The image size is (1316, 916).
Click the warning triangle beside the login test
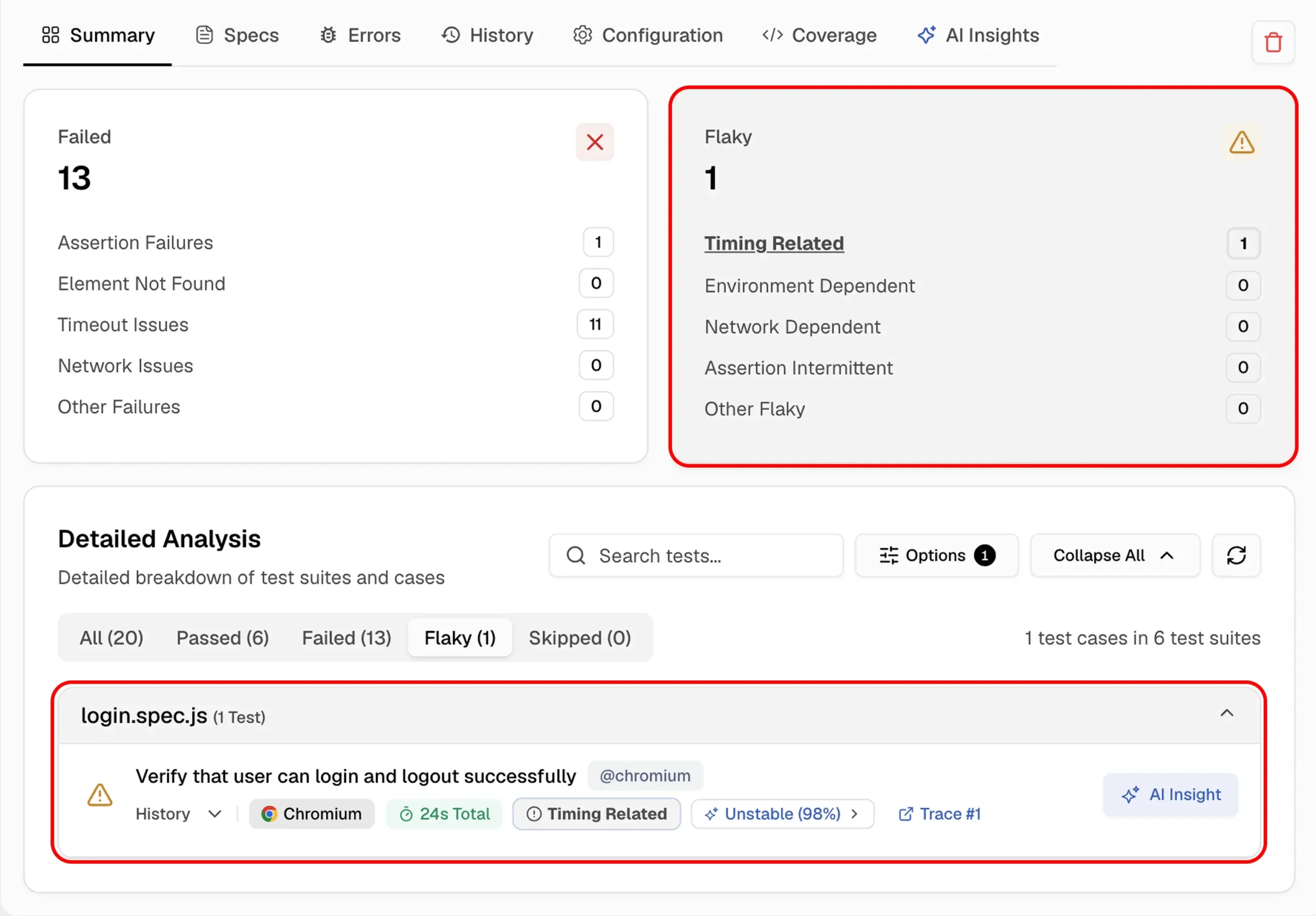click(100, 795)
